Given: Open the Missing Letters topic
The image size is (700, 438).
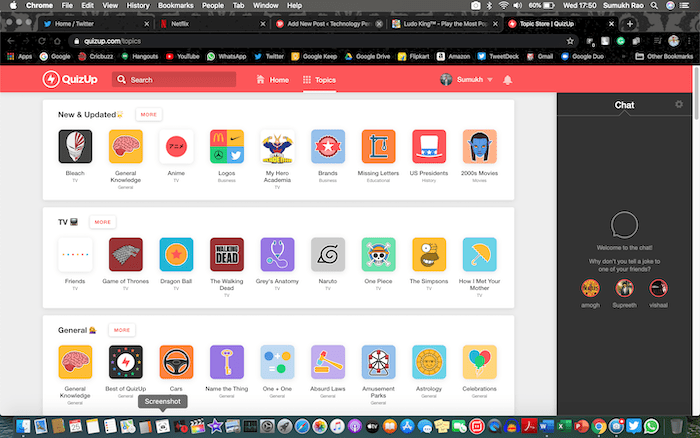Looking at the screenshot, I should point(378,146).
